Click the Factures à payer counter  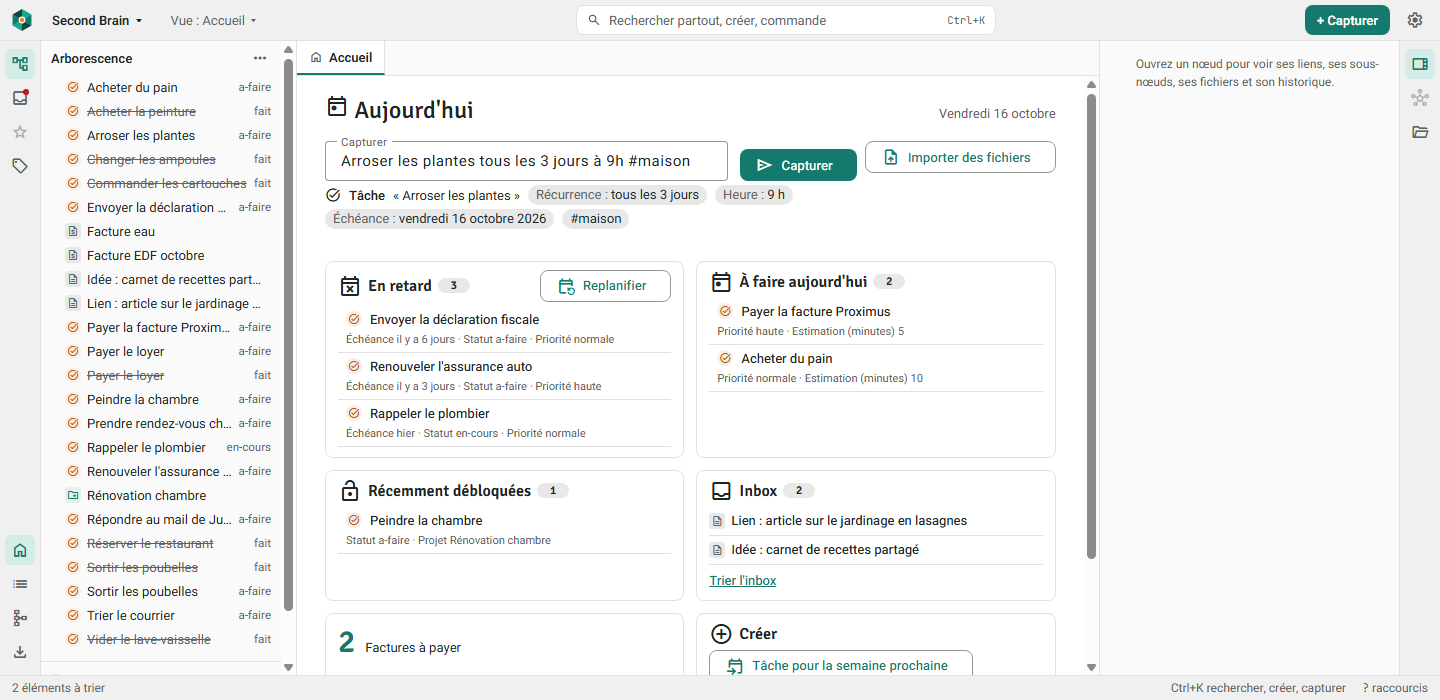point(400,643)
